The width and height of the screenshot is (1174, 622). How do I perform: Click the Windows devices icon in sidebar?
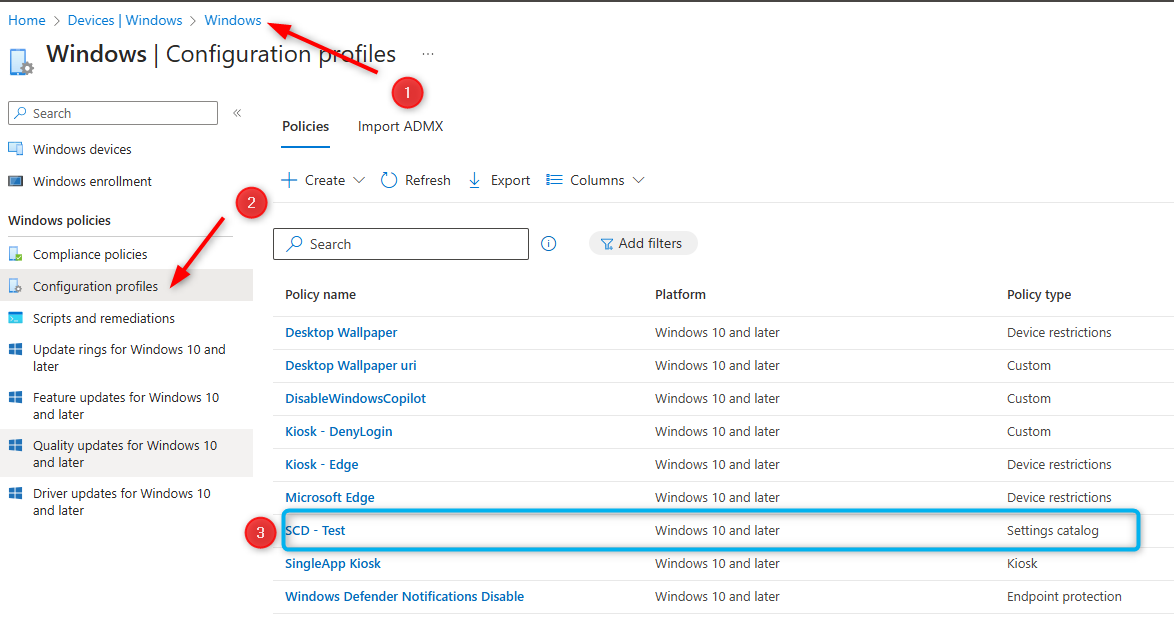click(x=15, y=148)
